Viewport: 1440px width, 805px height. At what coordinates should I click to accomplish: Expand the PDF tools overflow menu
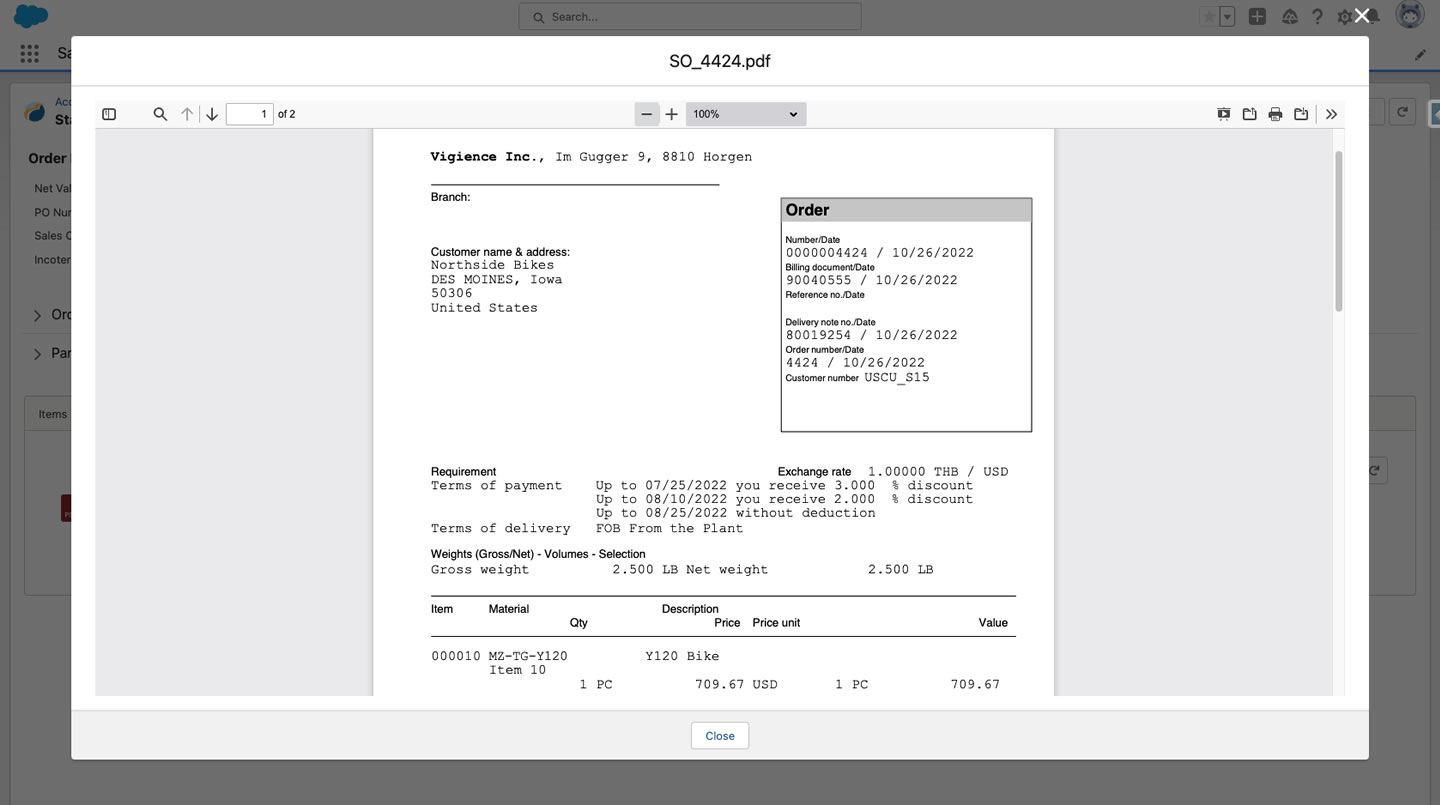(1332, 114)
